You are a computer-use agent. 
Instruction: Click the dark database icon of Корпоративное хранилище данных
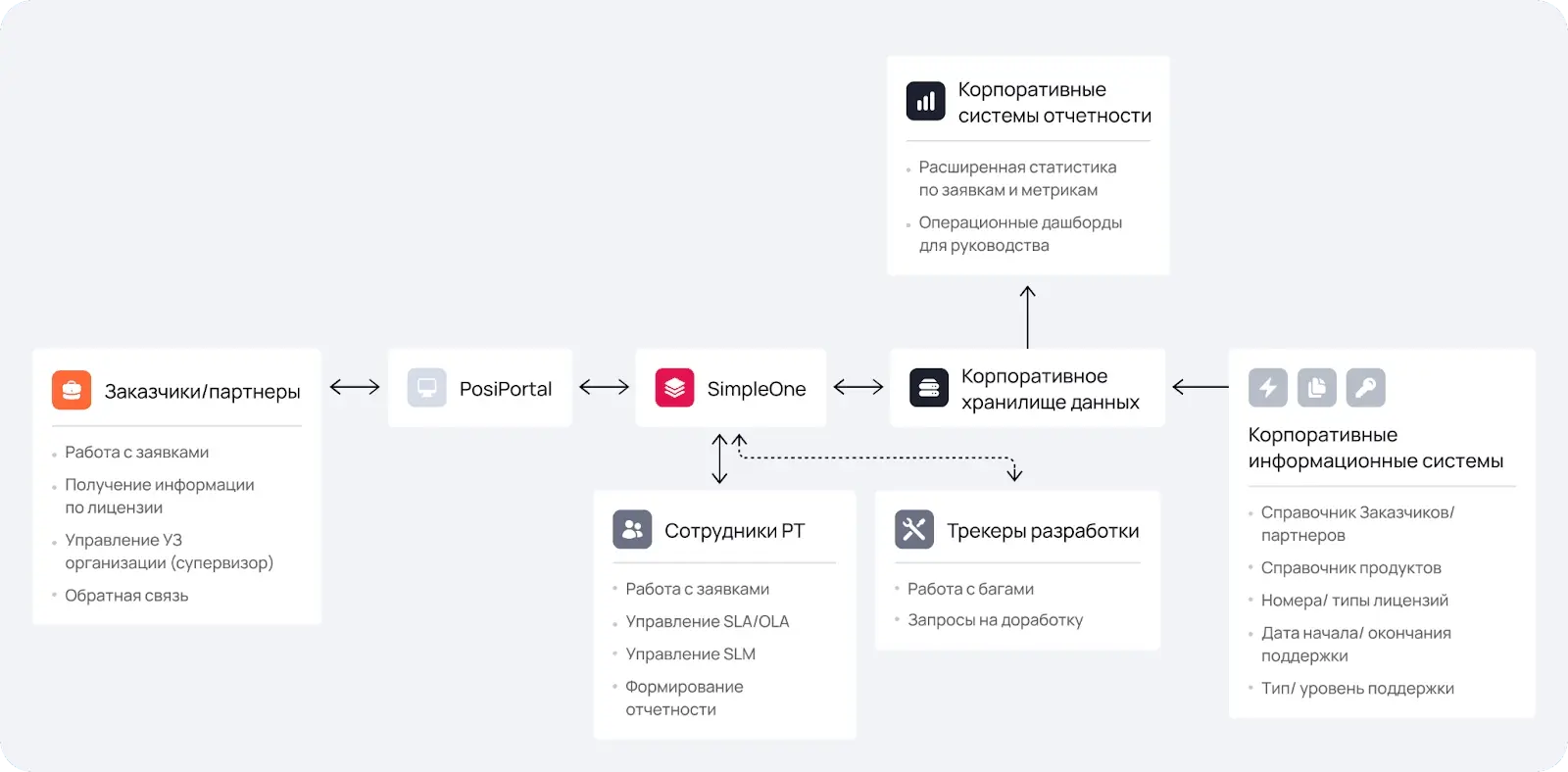tap(929, 388)
